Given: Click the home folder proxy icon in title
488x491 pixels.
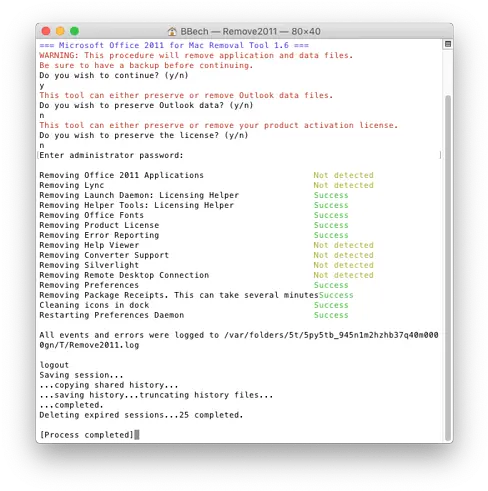Looking at the screenshot, I should (x=172, y=31).
